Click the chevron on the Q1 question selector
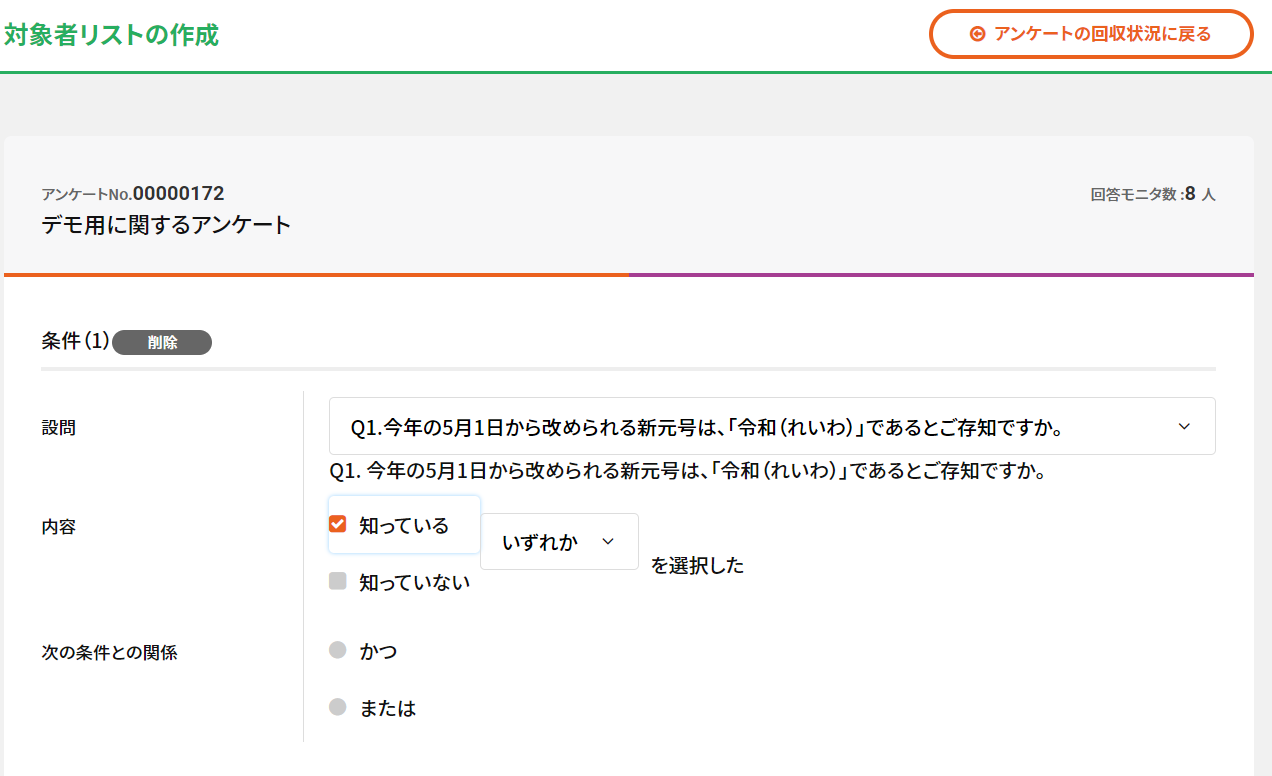 point(1184,426)
